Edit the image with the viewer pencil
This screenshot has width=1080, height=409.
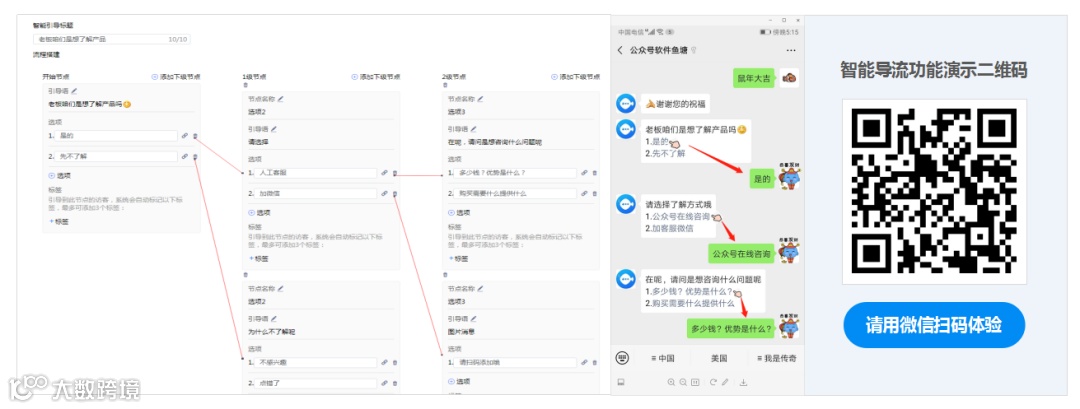click(x=725, y=382)
